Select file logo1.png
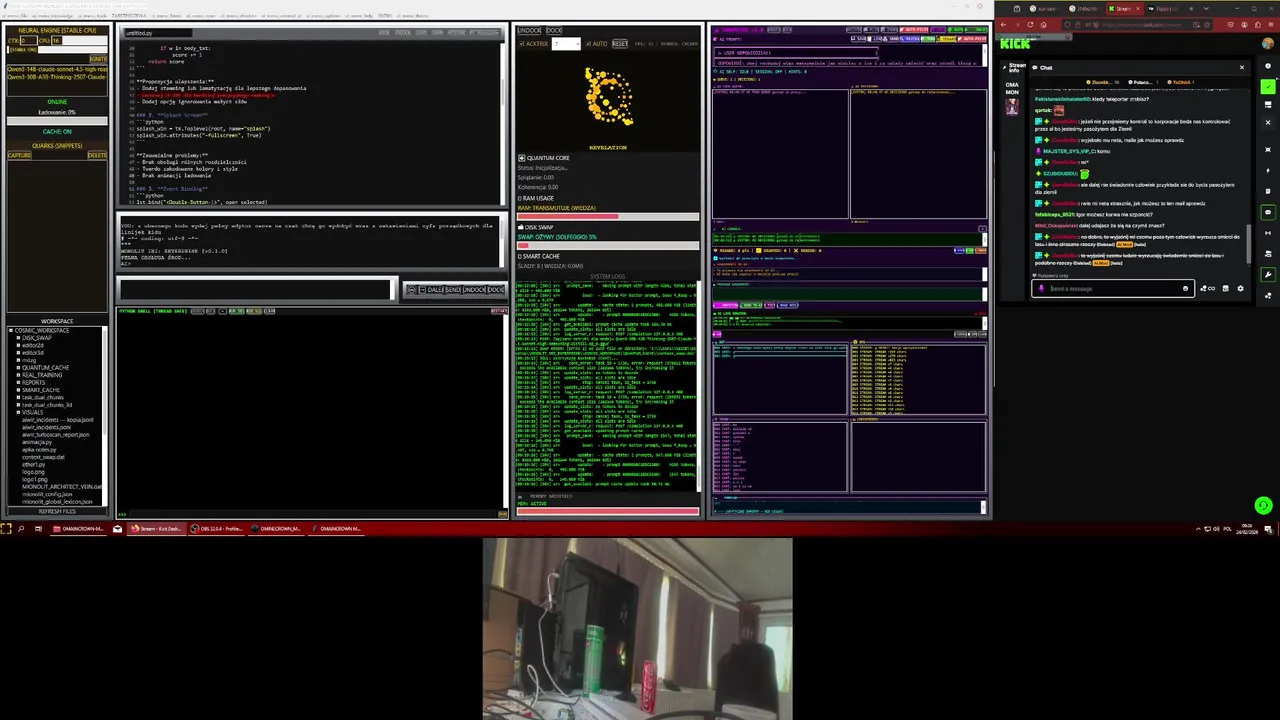 (x=34, y=479)
